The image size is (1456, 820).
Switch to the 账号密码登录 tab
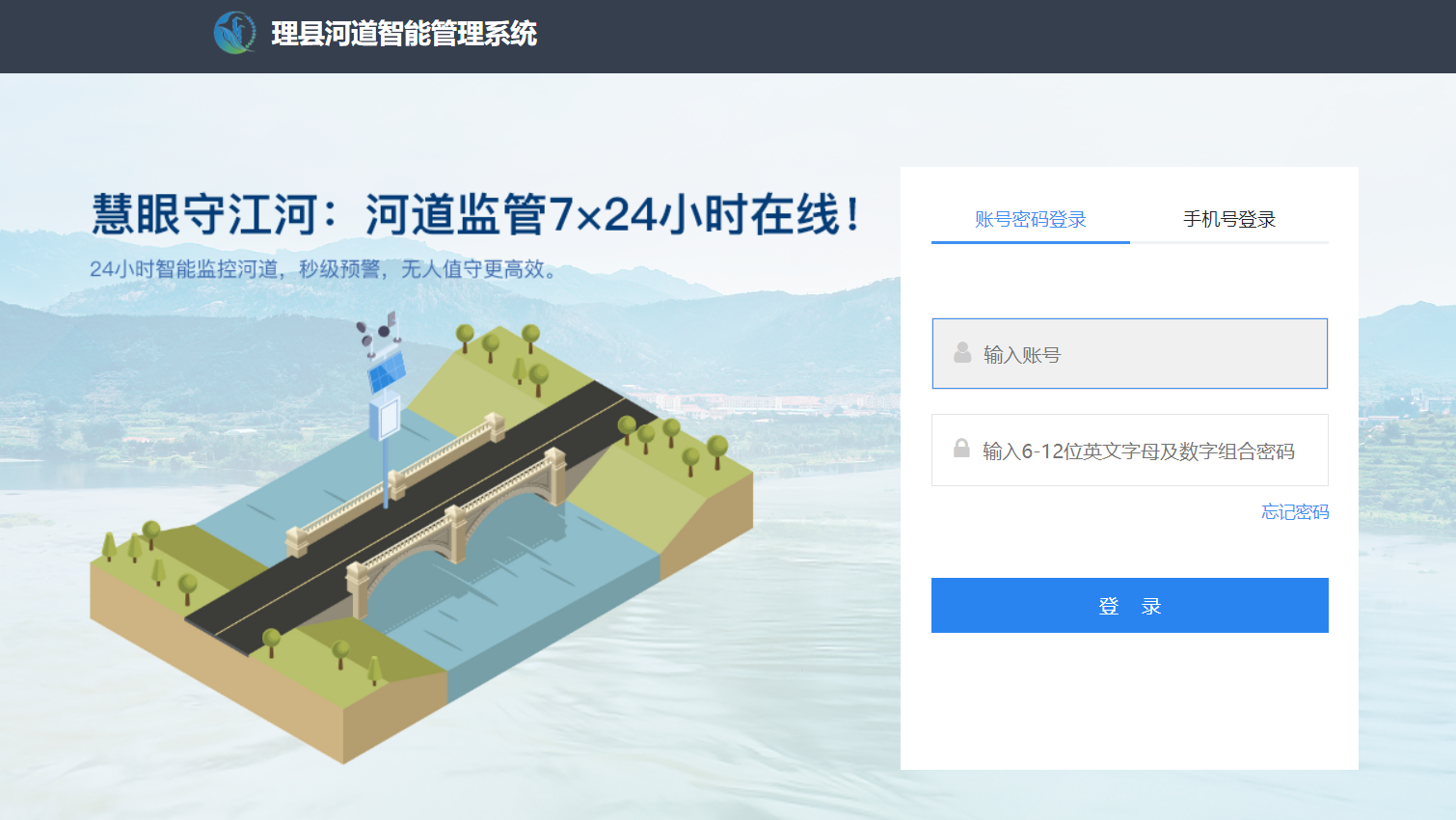1030,220
